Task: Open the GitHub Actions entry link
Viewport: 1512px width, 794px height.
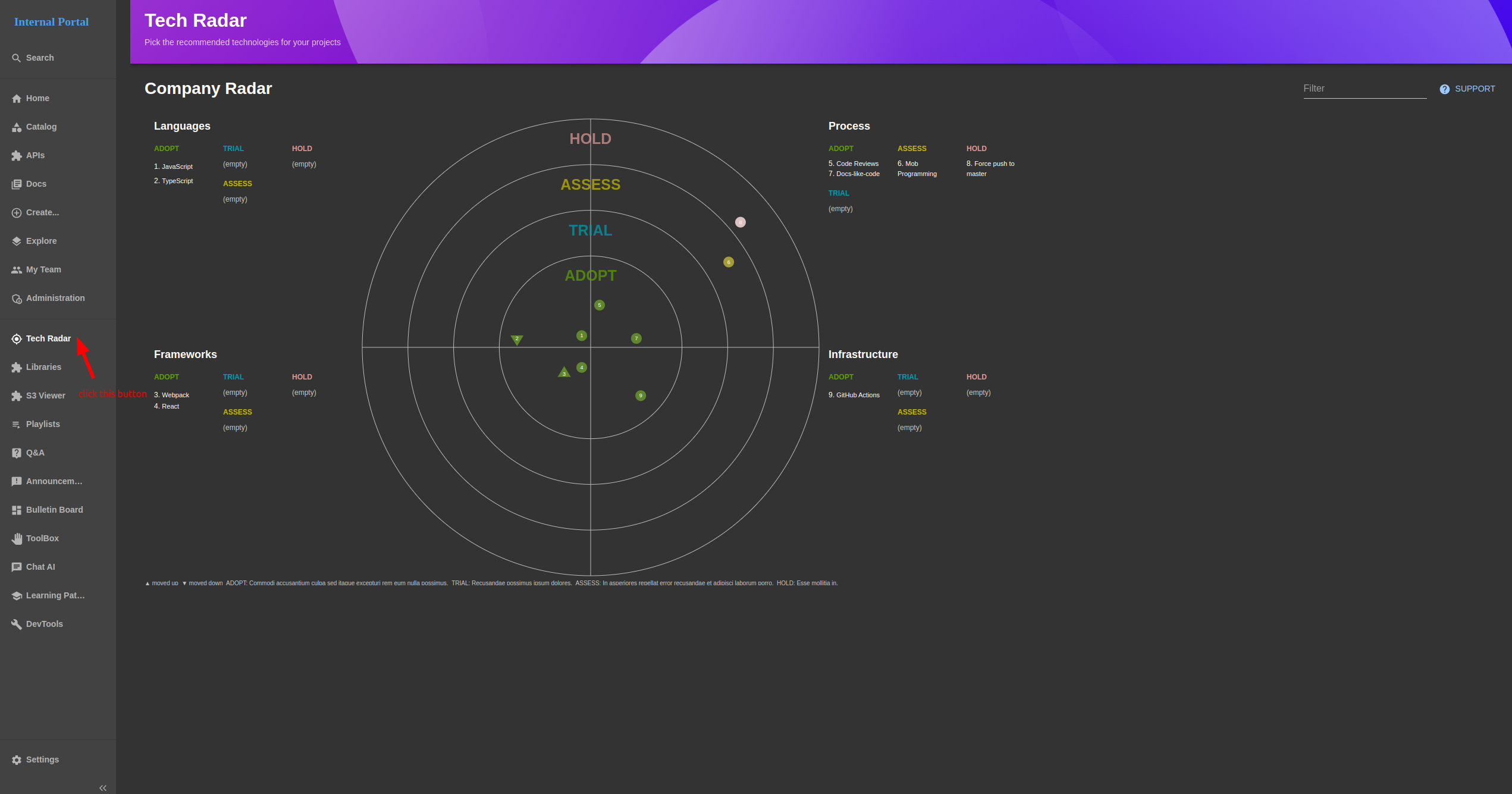Action: pos(857,395)
